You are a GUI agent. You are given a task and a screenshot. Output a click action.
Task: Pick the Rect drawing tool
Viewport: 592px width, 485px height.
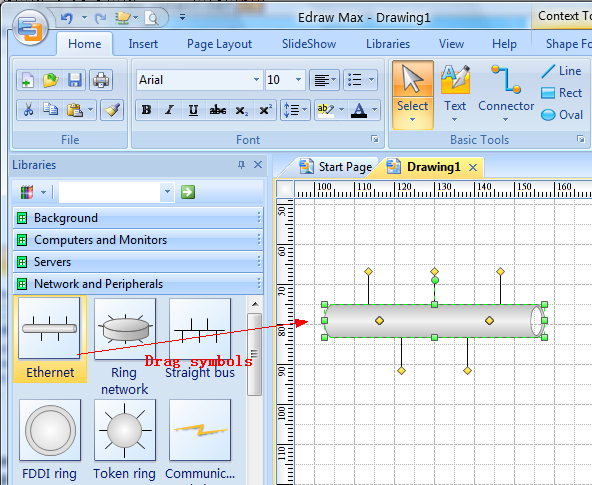click(561, 93)
